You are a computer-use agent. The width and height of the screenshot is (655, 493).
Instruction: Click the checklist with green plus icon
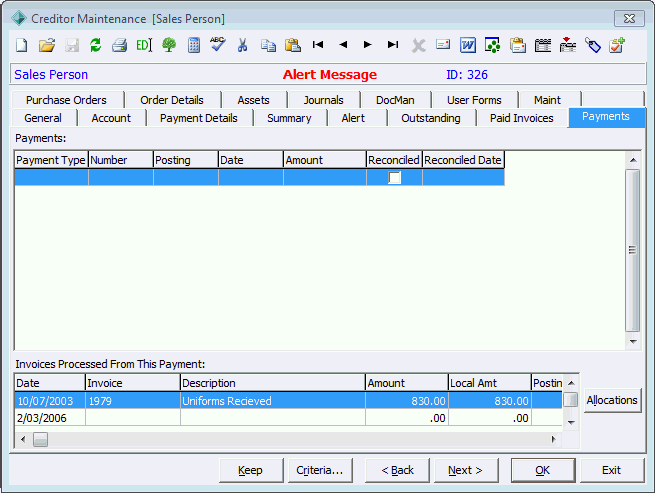click(617, 45)
